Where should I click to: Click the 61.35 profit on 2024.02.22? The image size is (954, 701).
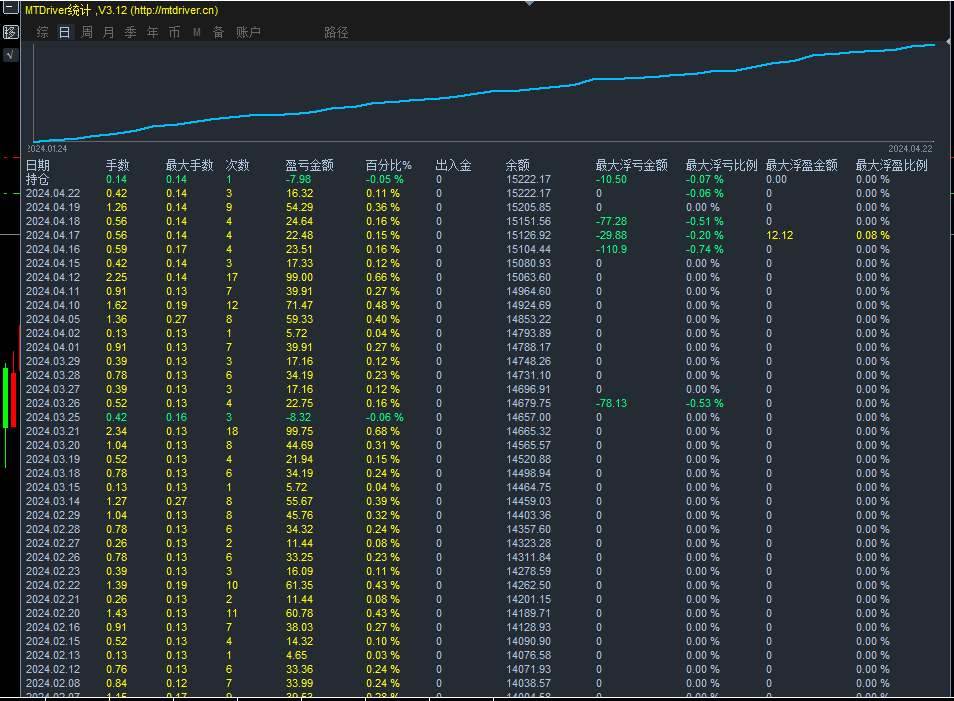(x=299, y=585)
